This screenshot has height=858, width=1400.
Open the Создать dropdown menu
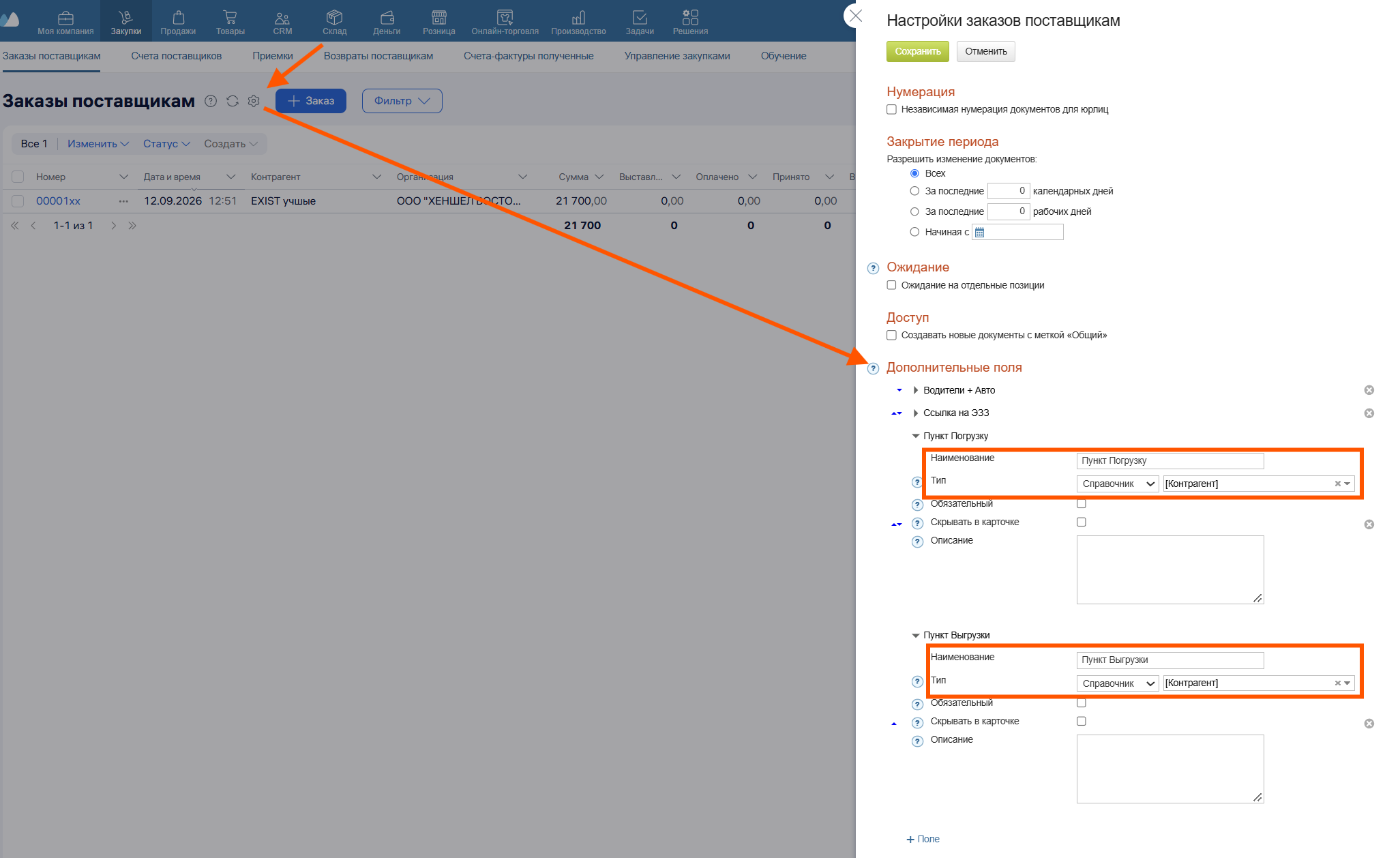[230, 144]
